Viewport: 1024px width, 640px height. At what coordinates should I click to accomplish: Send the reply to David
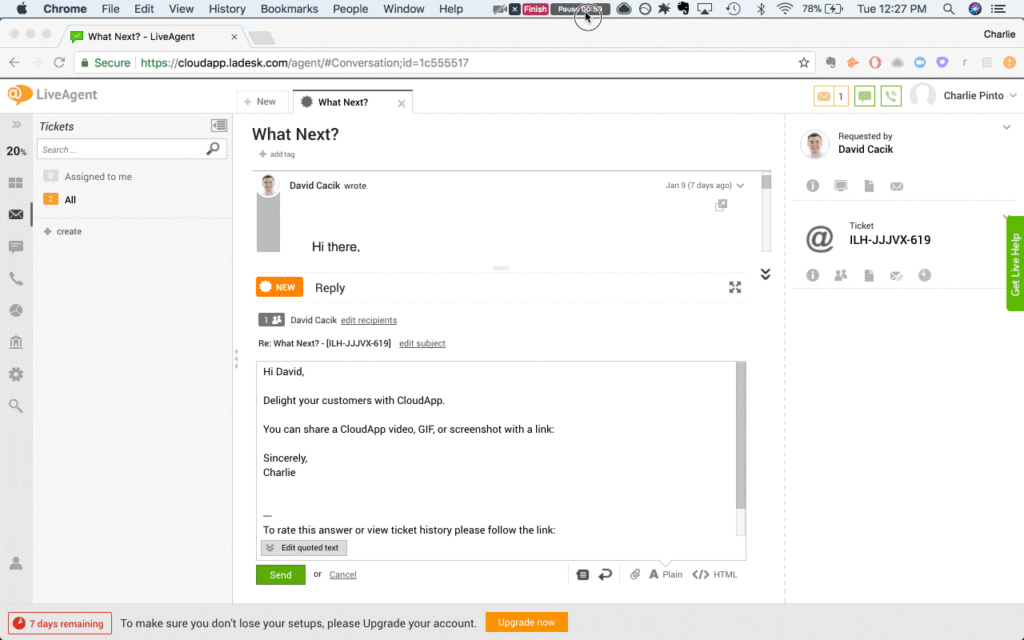280,574
